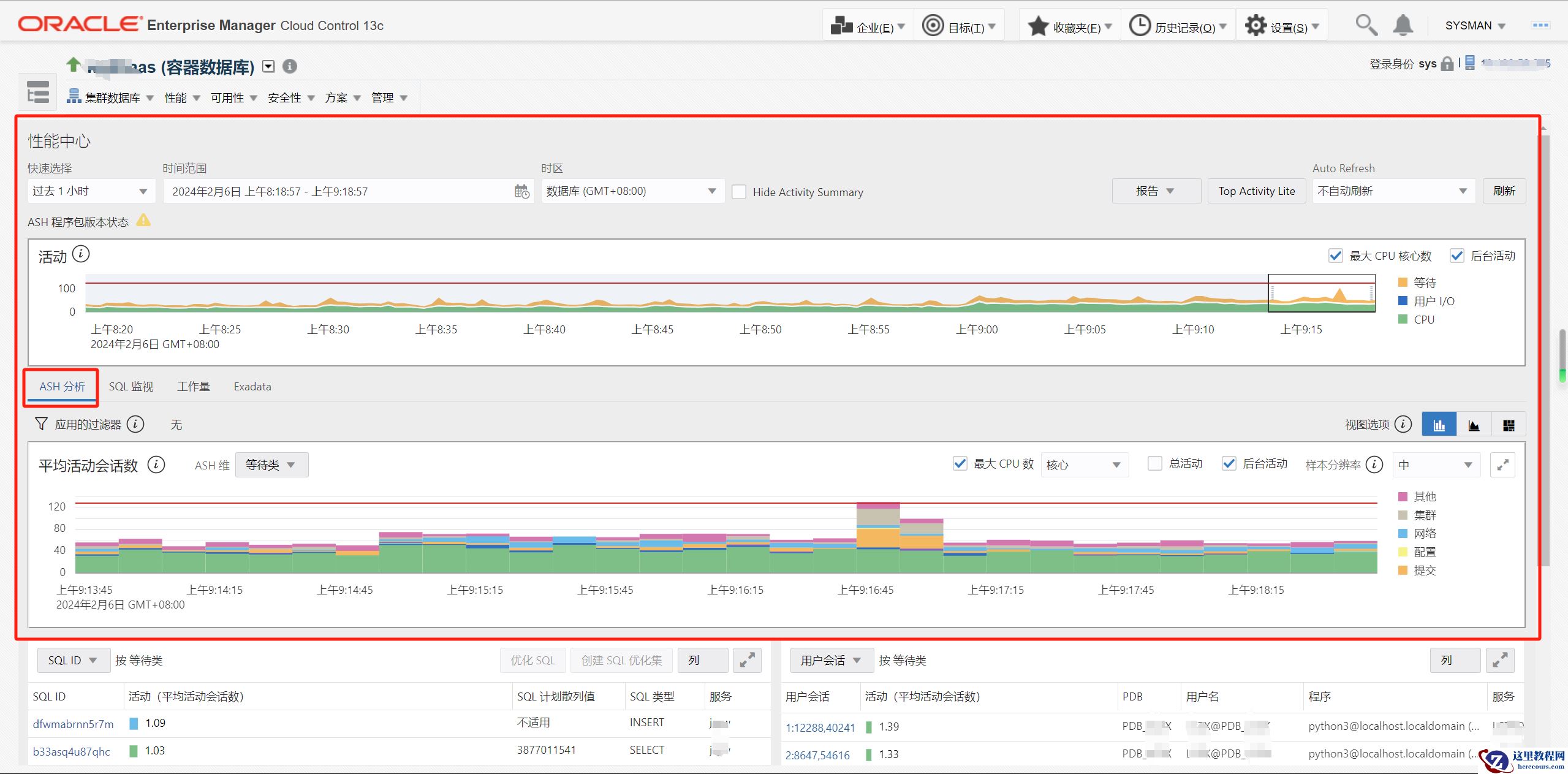Check the Hide Activity Summary checkbox
This screenshot has height=774, width=1568.
coord(739,192)
